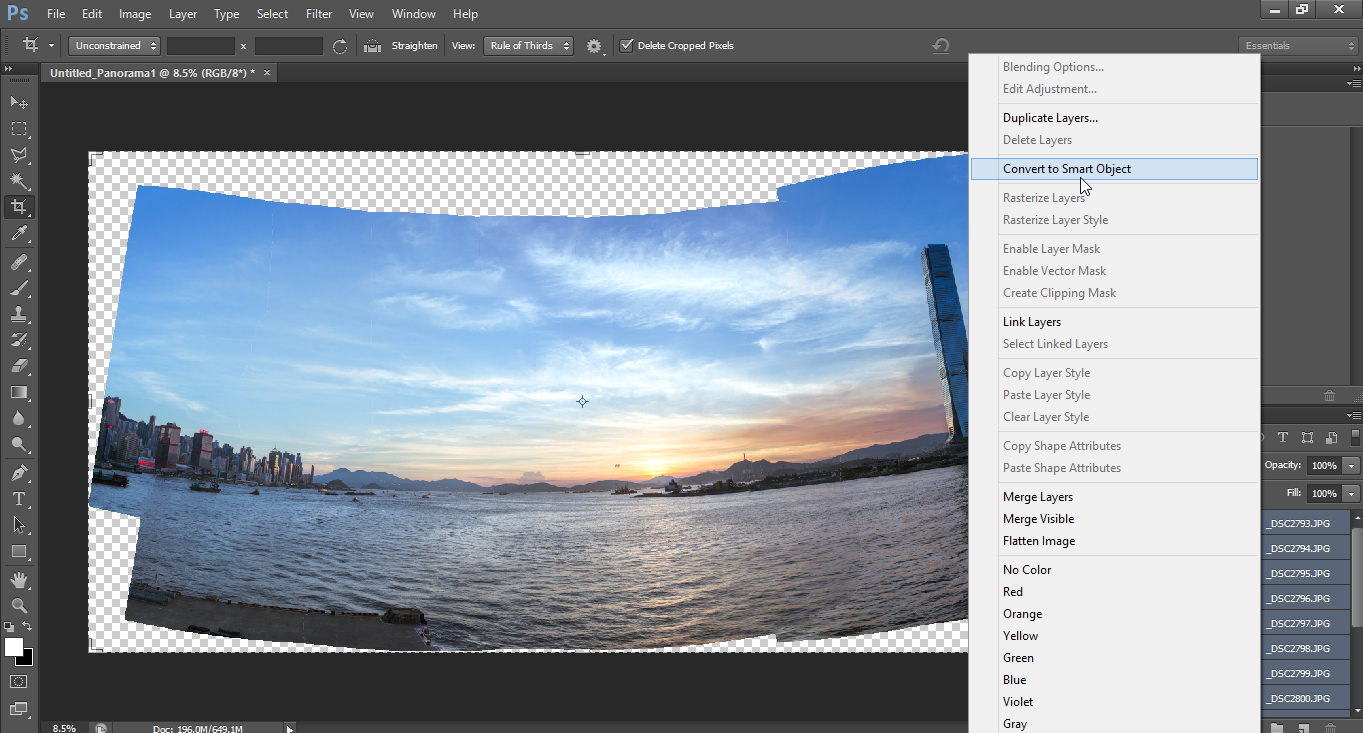Select the Move tool

(19, 102)
